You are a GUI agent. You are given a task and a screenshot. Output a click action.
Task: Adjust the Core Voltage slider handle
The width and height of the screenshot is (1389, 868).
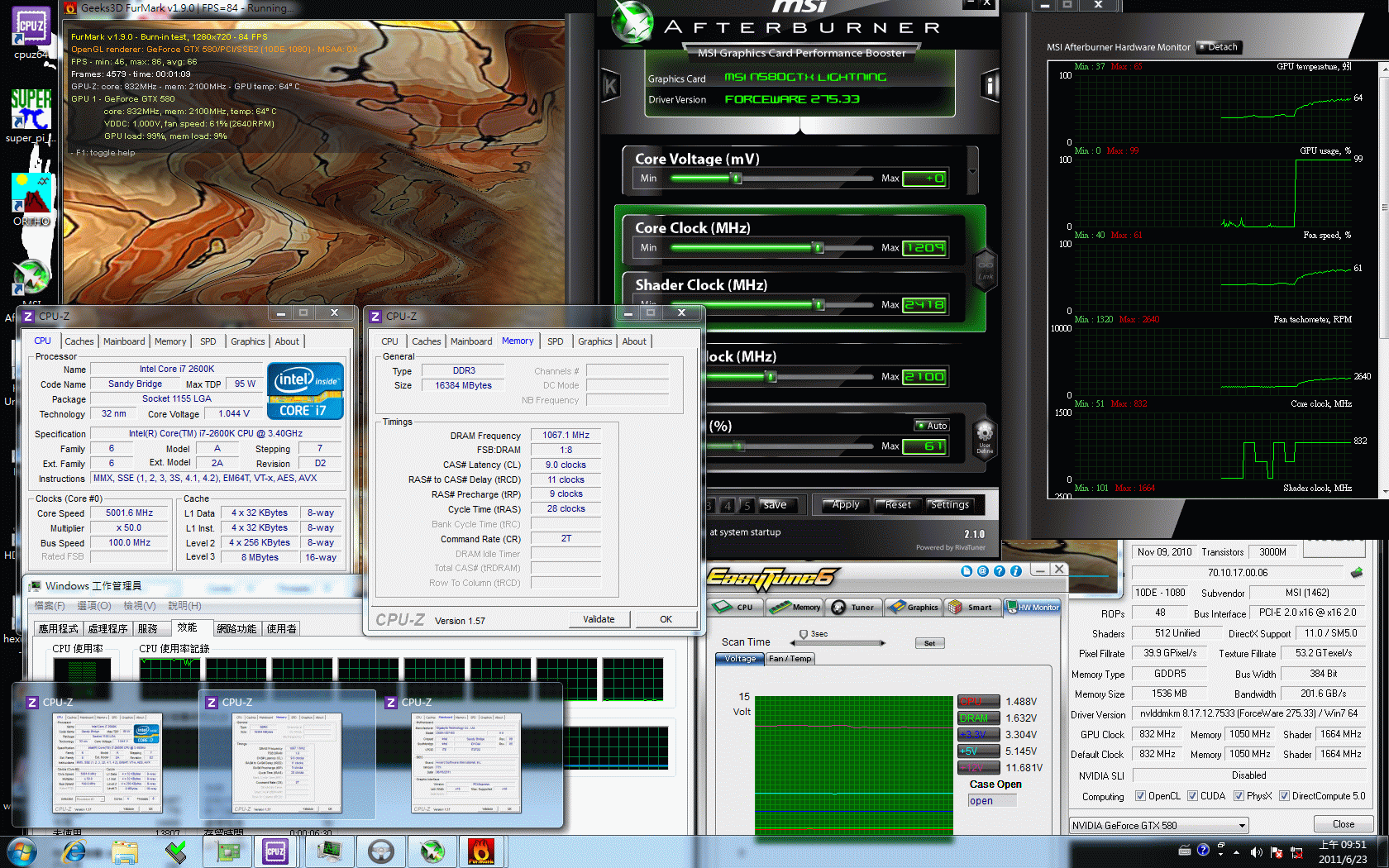click(736, 179)
